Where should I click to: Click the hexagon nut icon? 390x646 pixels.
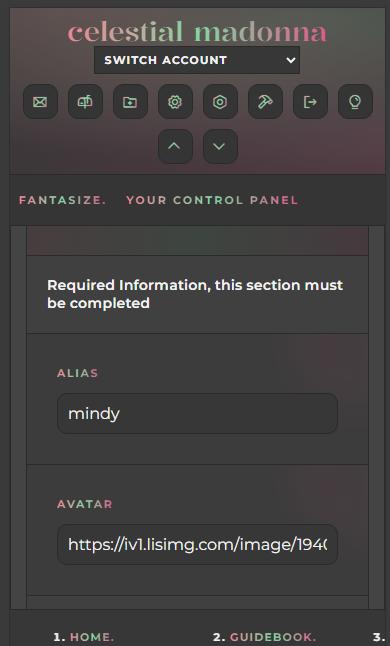pyautogui.click(x=220, y=102)
